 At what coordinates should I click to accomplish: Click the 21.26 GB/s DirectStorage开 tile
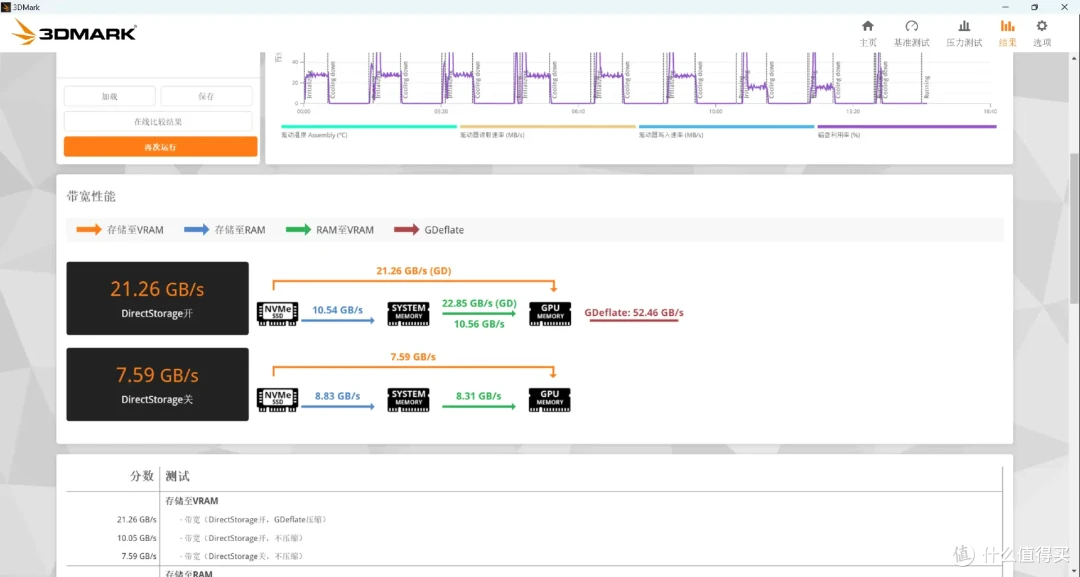(157, 298)
